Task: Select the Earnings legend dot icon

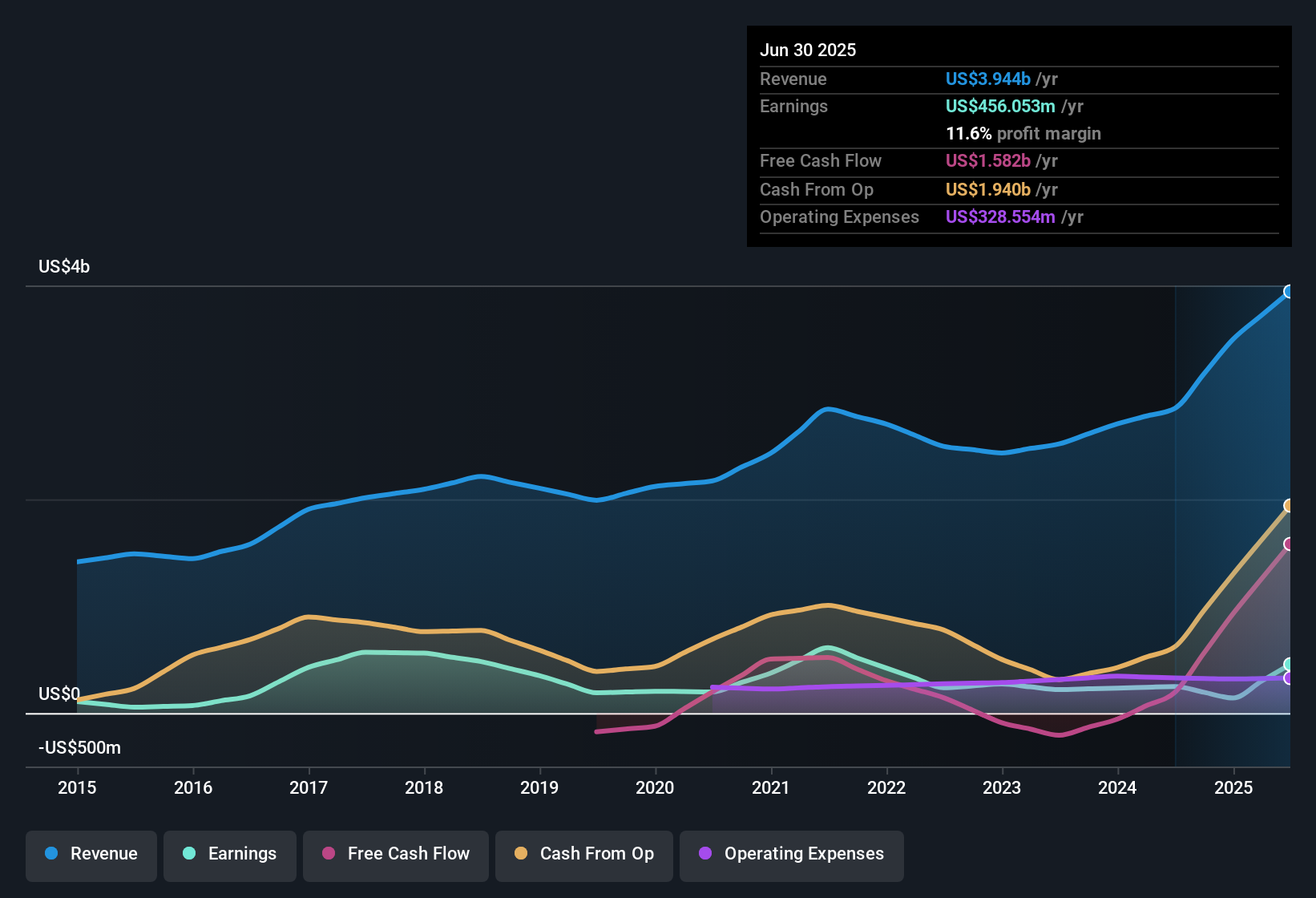Action: pos(189,854)
